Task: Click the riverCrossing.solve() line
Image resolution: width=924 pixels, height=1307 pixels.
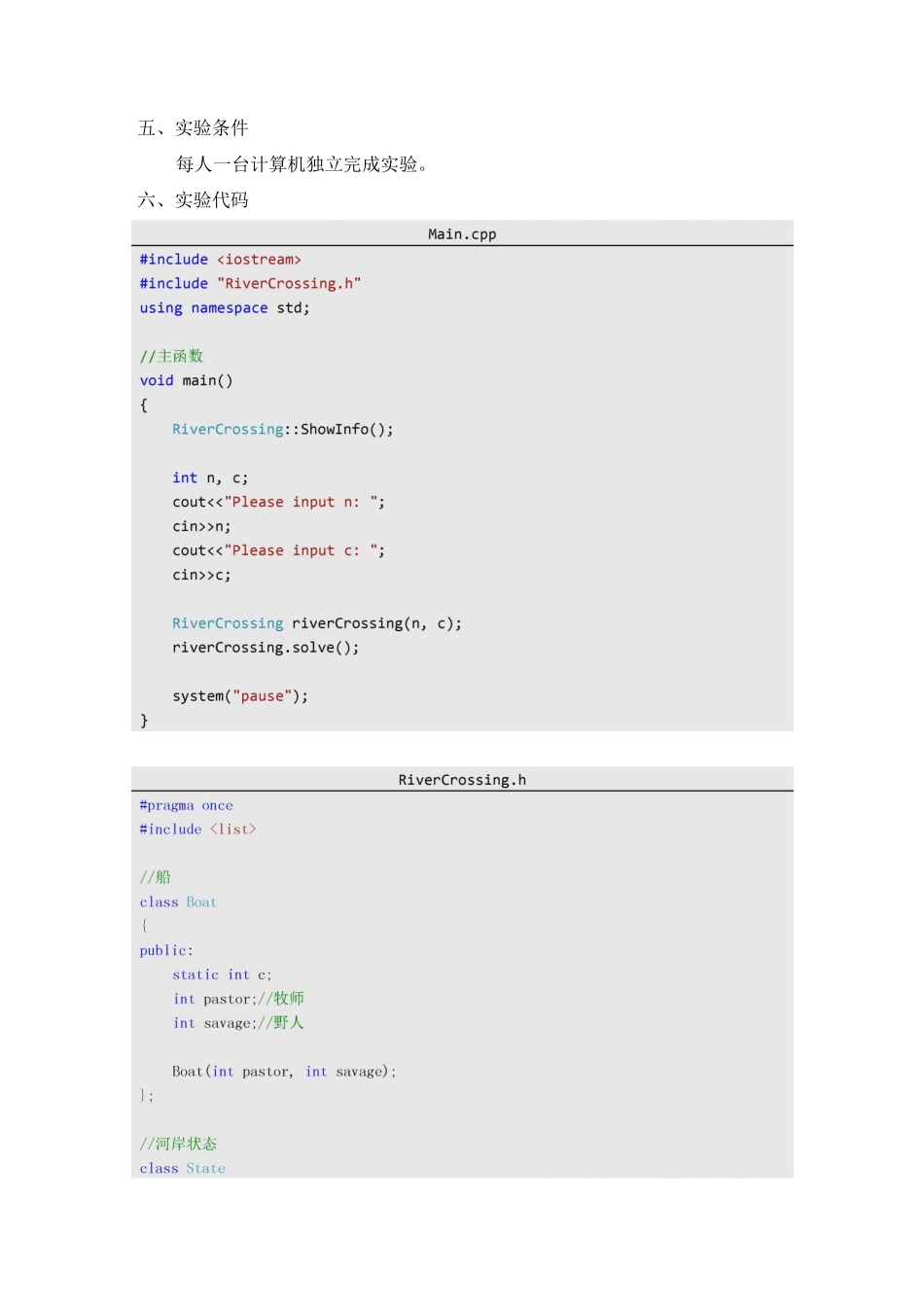Action: coord(266,648)
